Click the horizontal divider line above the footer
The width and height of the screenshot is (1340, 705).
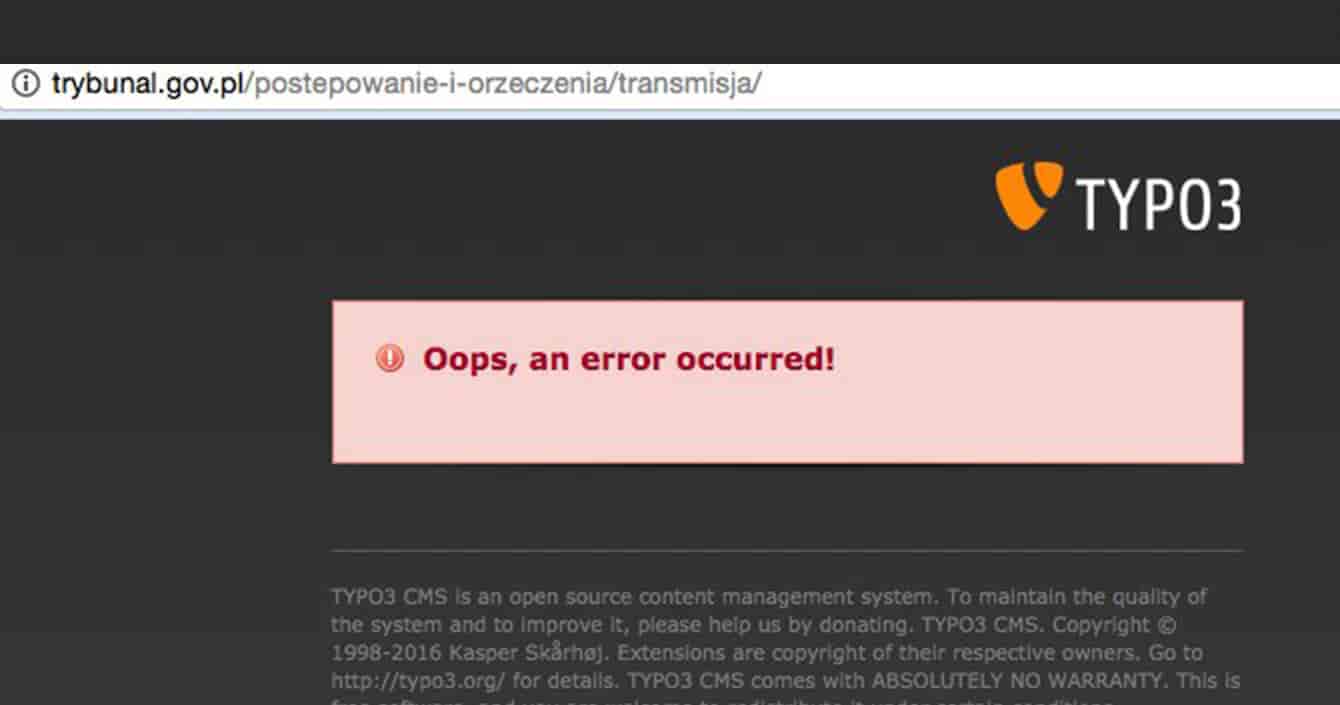point(787,551)
